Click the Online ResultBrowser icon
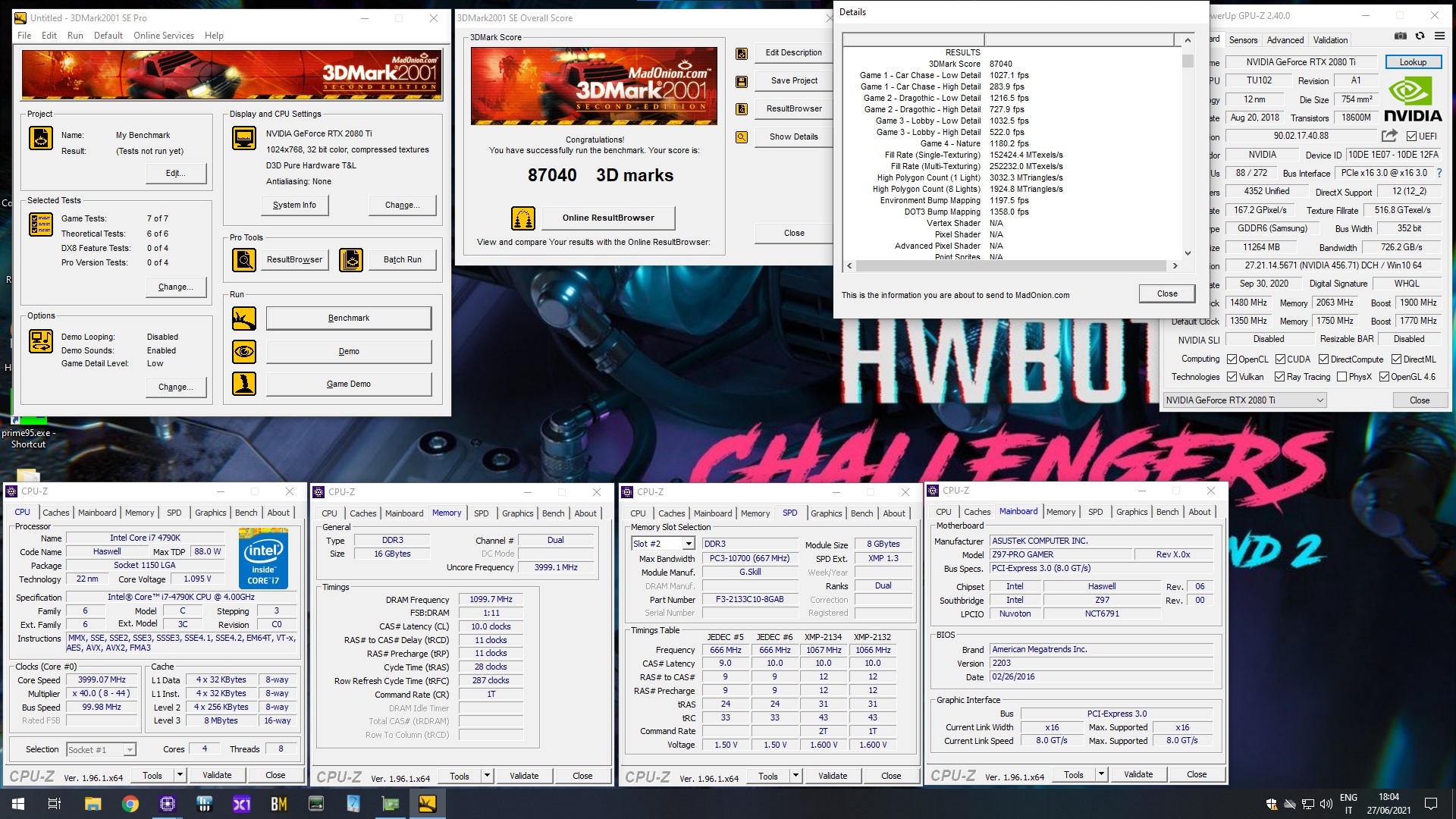This screenshot has height=819, width=1456. pos(523,218)
